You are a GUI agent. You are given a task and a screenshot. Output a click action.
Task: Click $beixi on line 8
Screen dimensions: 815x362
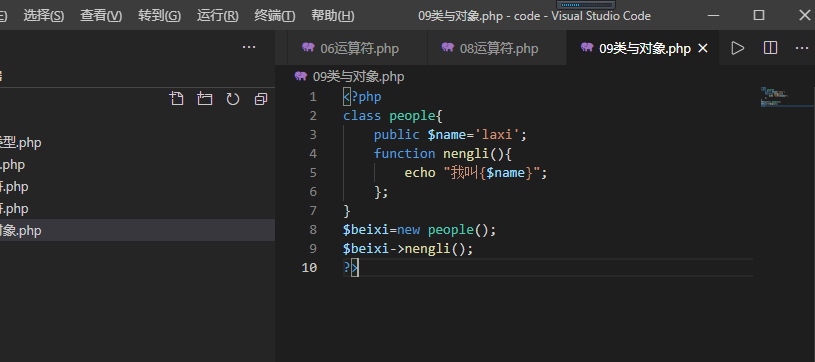click(x=366, y=230)
